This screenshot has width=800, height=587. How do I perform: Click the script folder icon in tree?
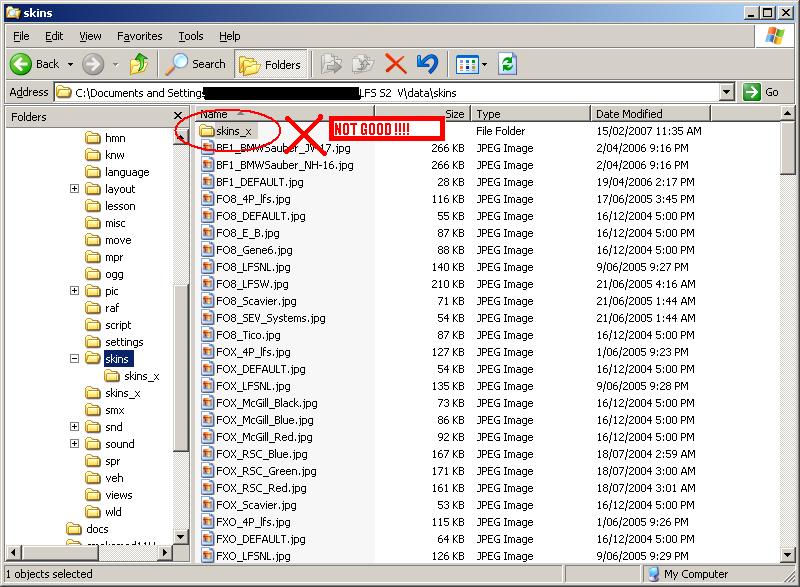pyautogui.click(x=93, y=325)
